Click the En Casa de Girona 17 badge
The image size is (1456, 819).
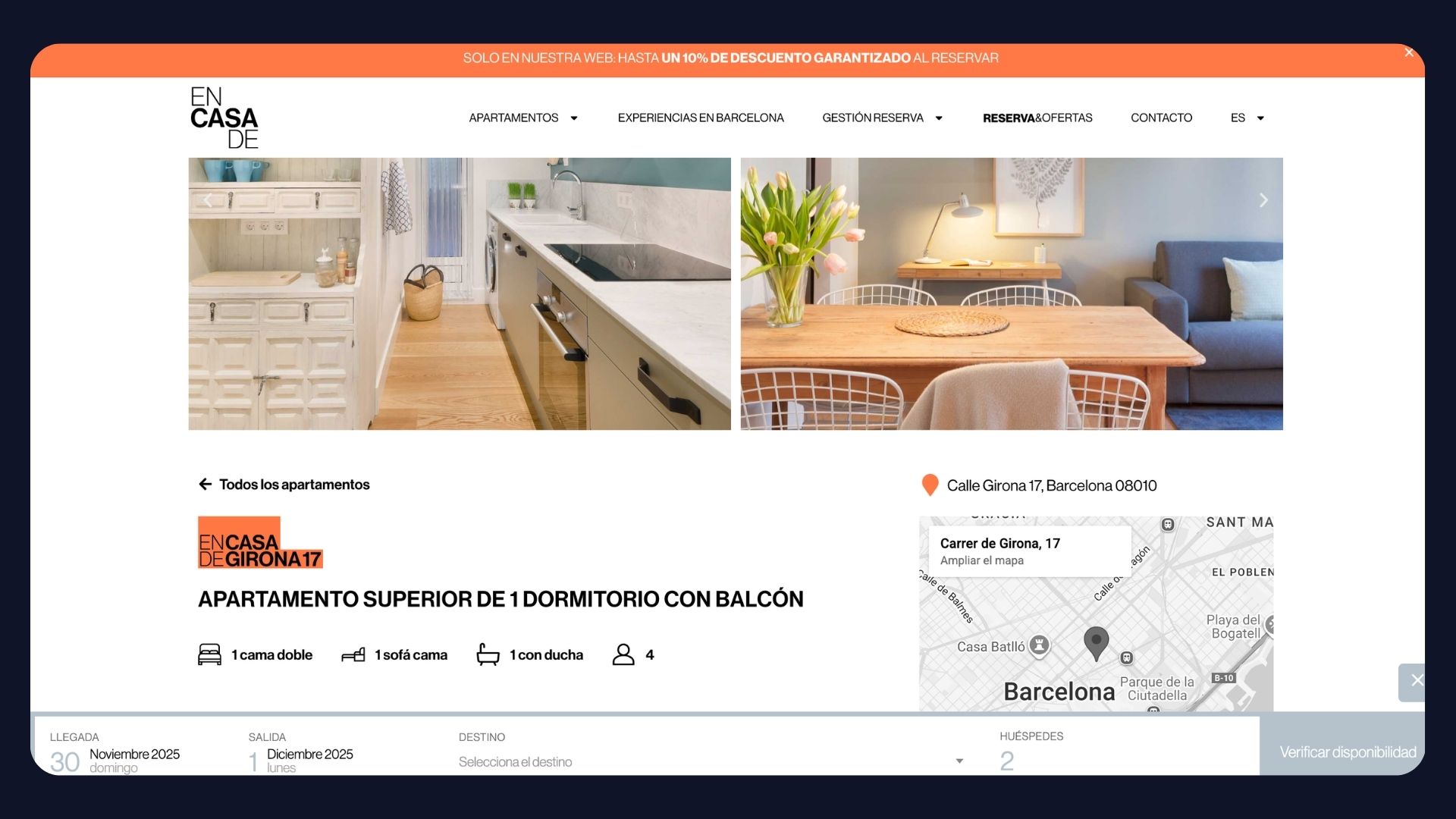[260, 543]
